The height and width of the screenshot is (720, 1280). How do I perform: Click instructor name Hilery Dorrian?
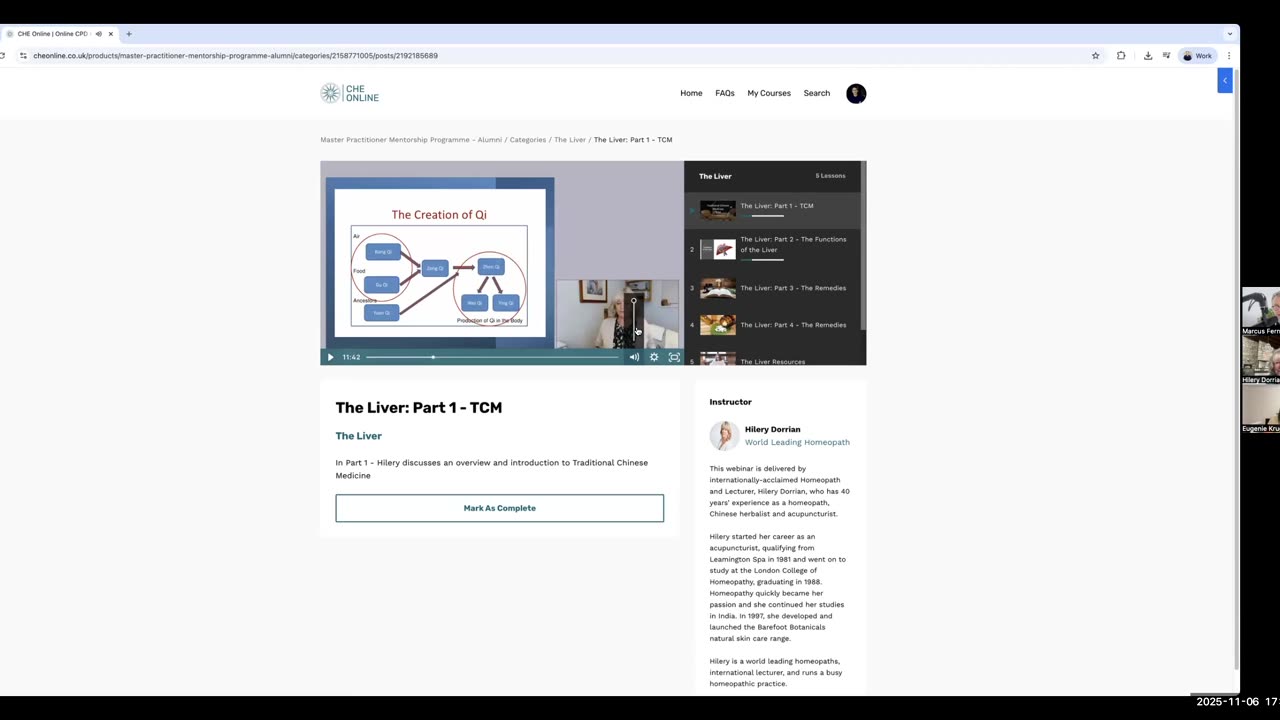pyautogui.click(x=772, y=429)
